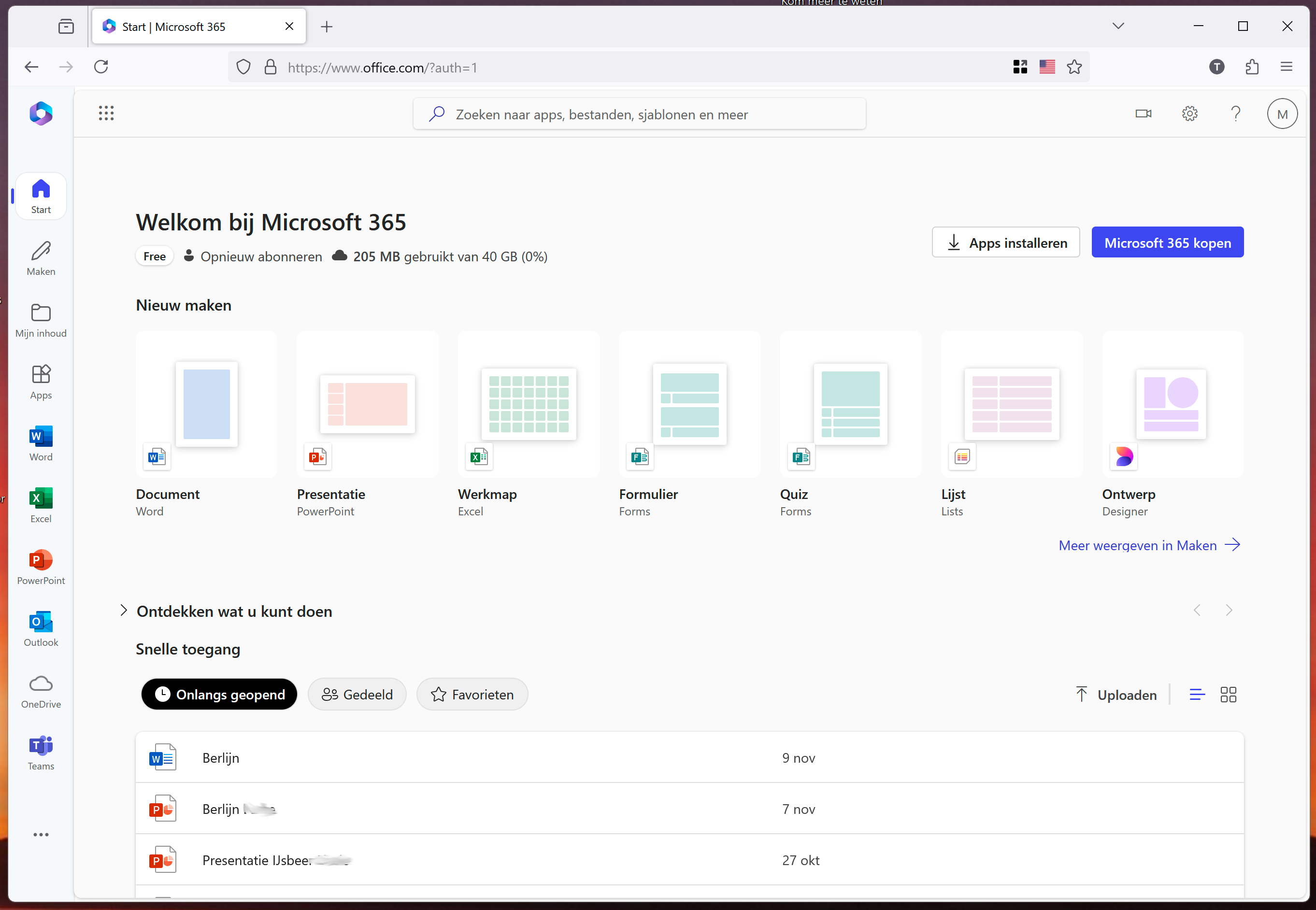Click the video camera meeting icon
The width and height of the screenshot is (1316, 910).
(x=1143, y=114)
